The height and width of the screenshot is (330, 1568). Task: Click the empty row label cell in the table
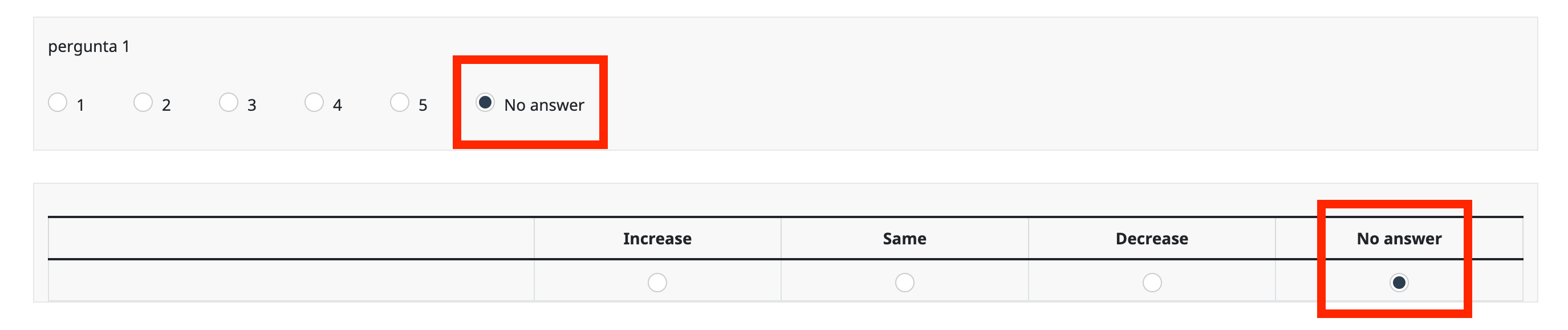pos(291,281)
